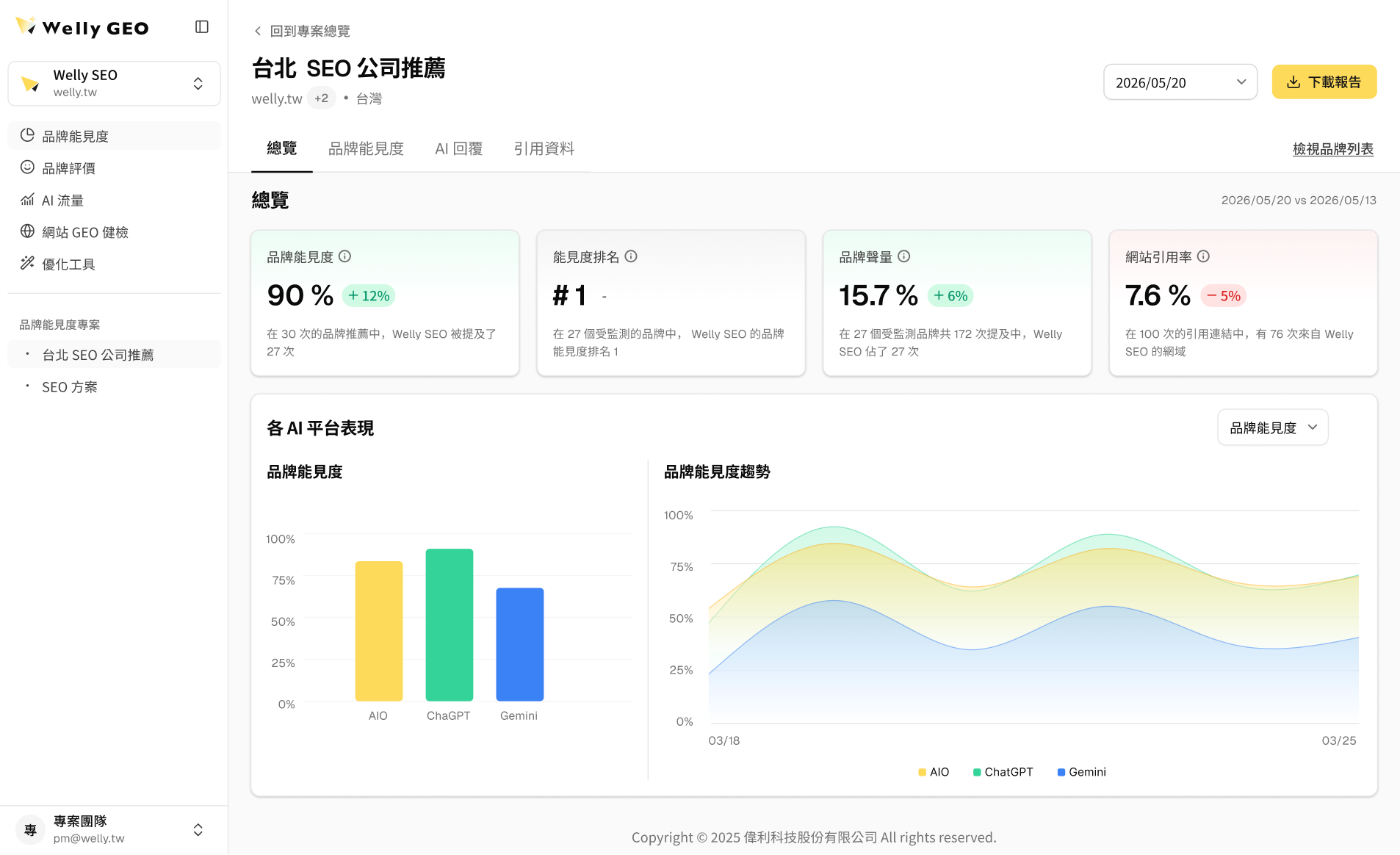Switch to the AI 回覆 tab
Screen dimensions: 1400x855
pos(458,148)
